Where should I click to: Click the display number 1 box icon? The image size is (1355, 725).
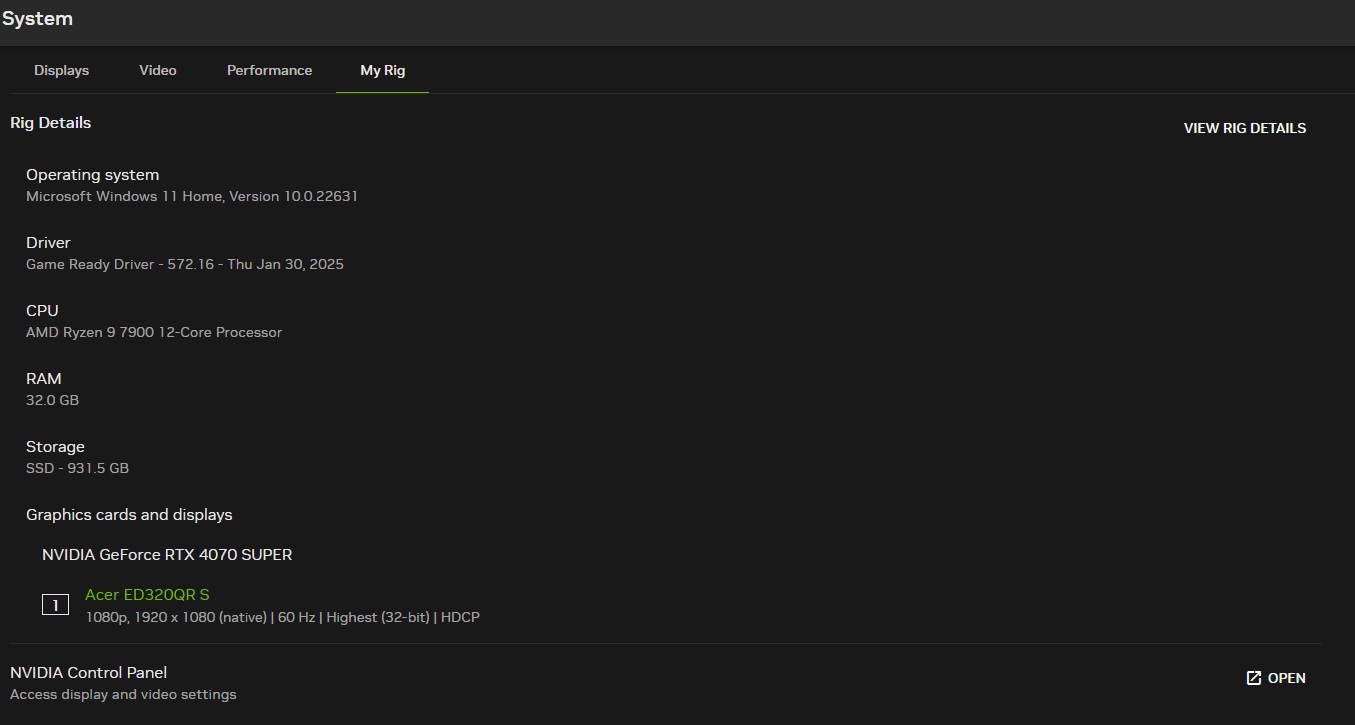(55, 605)
